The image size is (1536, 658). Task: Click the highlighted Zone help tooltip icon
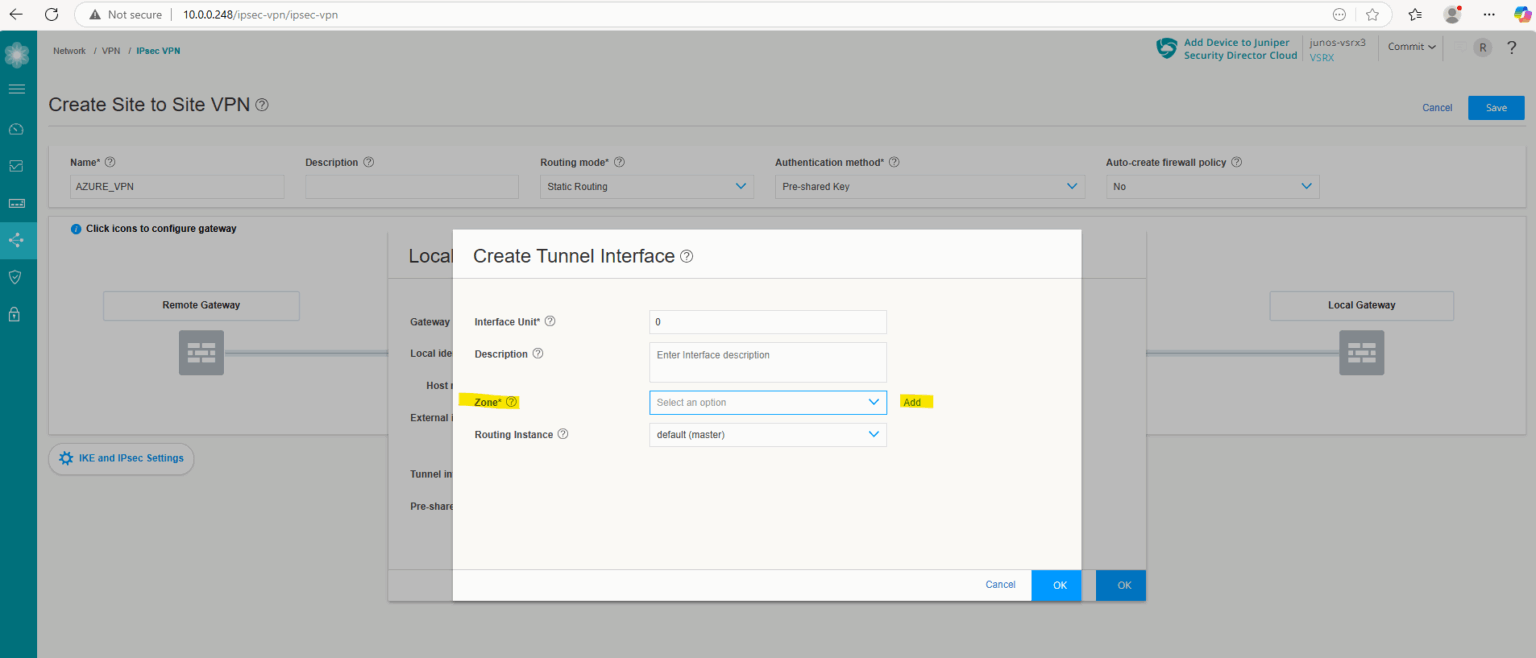[x=511, y=401]
